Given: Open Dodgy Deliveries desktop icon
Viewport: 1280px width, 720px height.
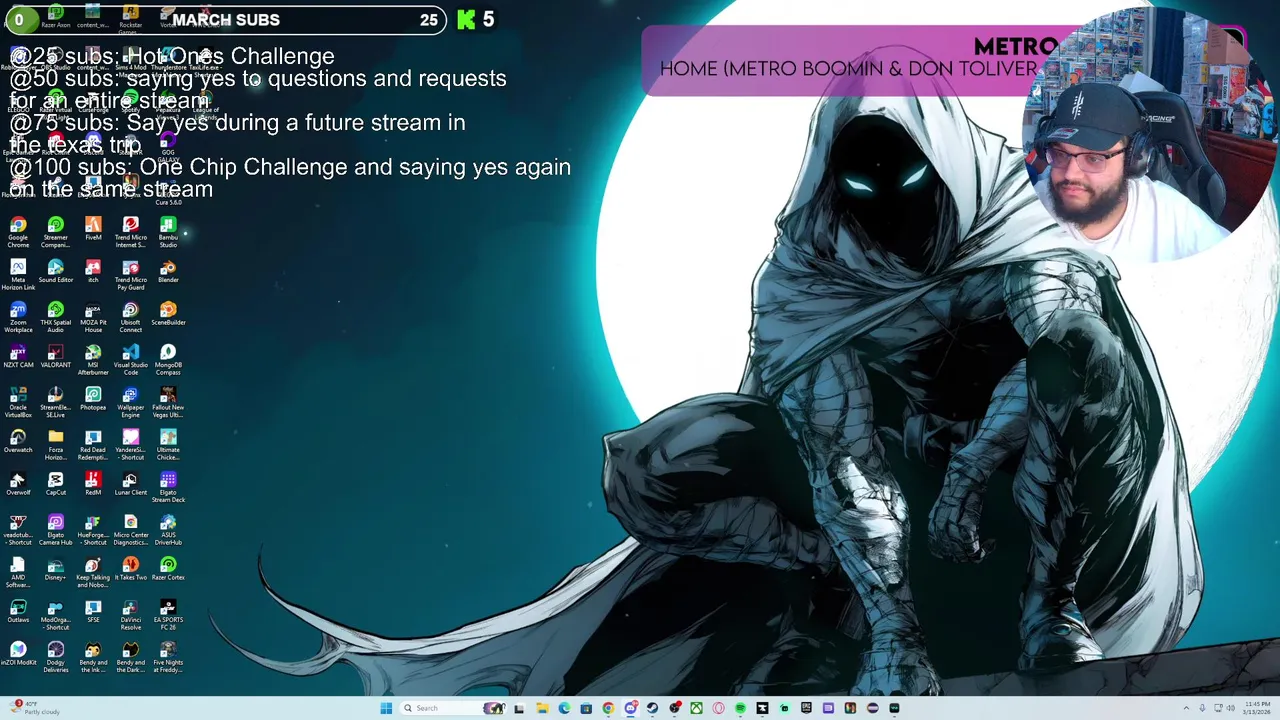Looking at the screenshot, I should tap(55, 657).
